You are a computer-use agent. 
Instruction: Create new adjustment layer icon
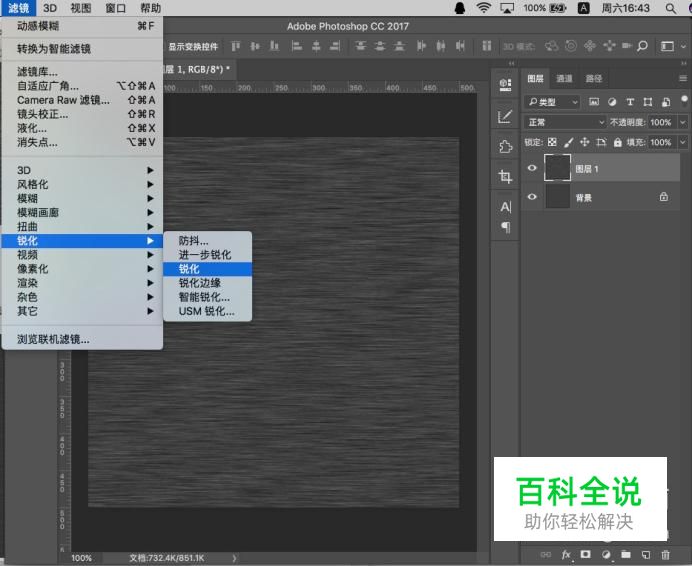coord(606,555)
